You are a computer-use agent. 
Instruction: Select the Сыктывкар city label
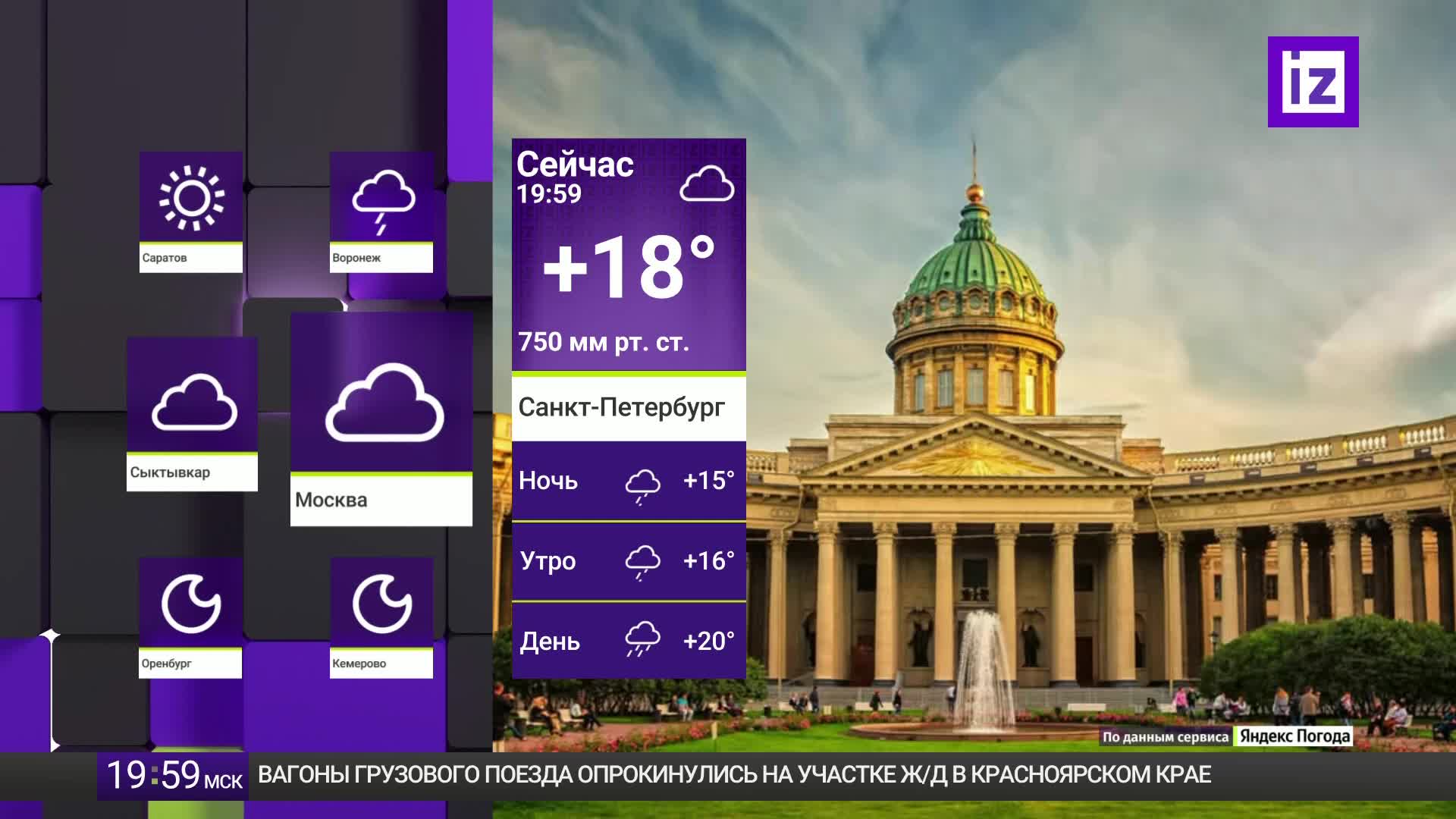[x=170, y=472]
